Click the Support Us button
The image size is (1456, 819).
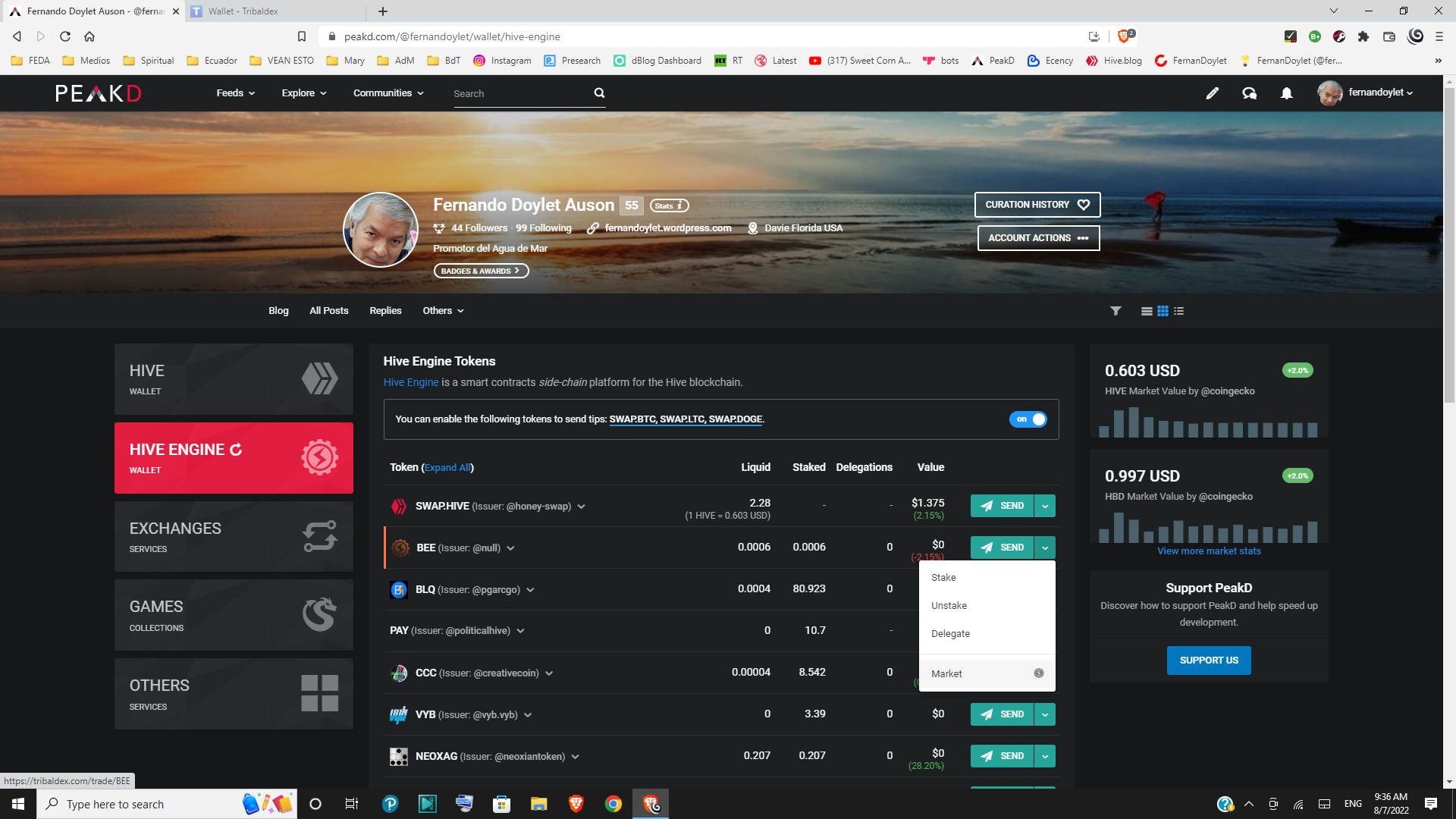(x=1209, y=661)
